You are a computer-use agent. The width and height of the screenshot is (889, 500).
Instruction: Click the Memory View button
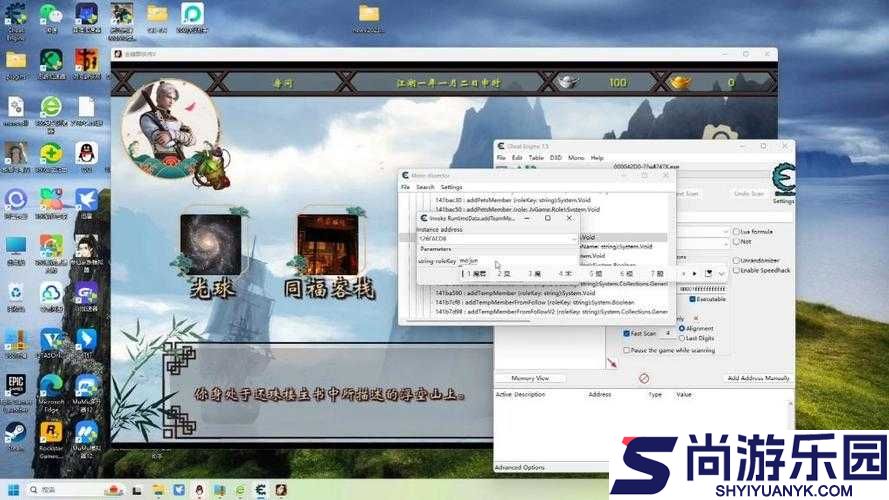[x=530, y=378]
